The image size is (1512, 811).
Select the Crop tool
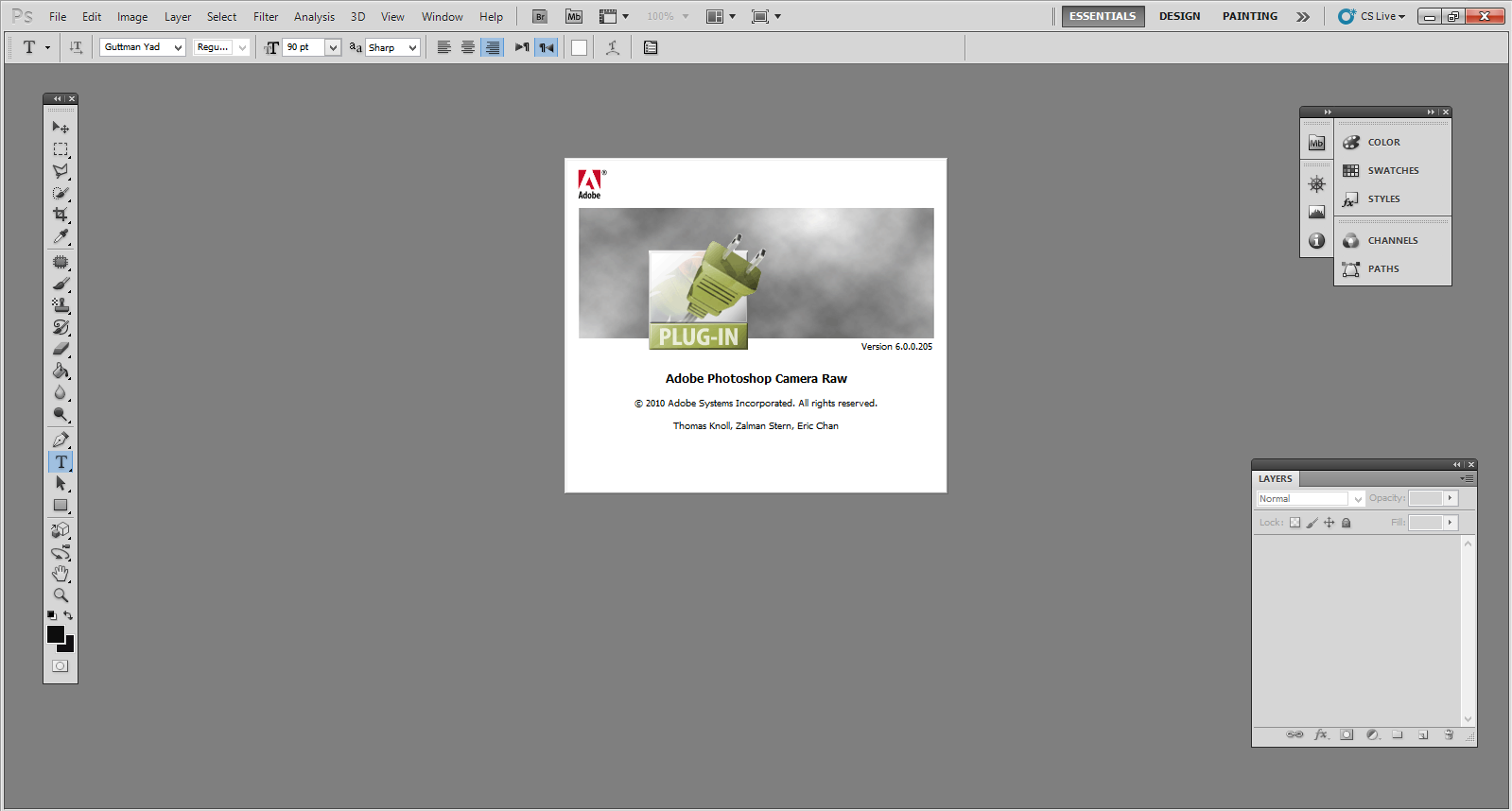[x=61, y=215]
